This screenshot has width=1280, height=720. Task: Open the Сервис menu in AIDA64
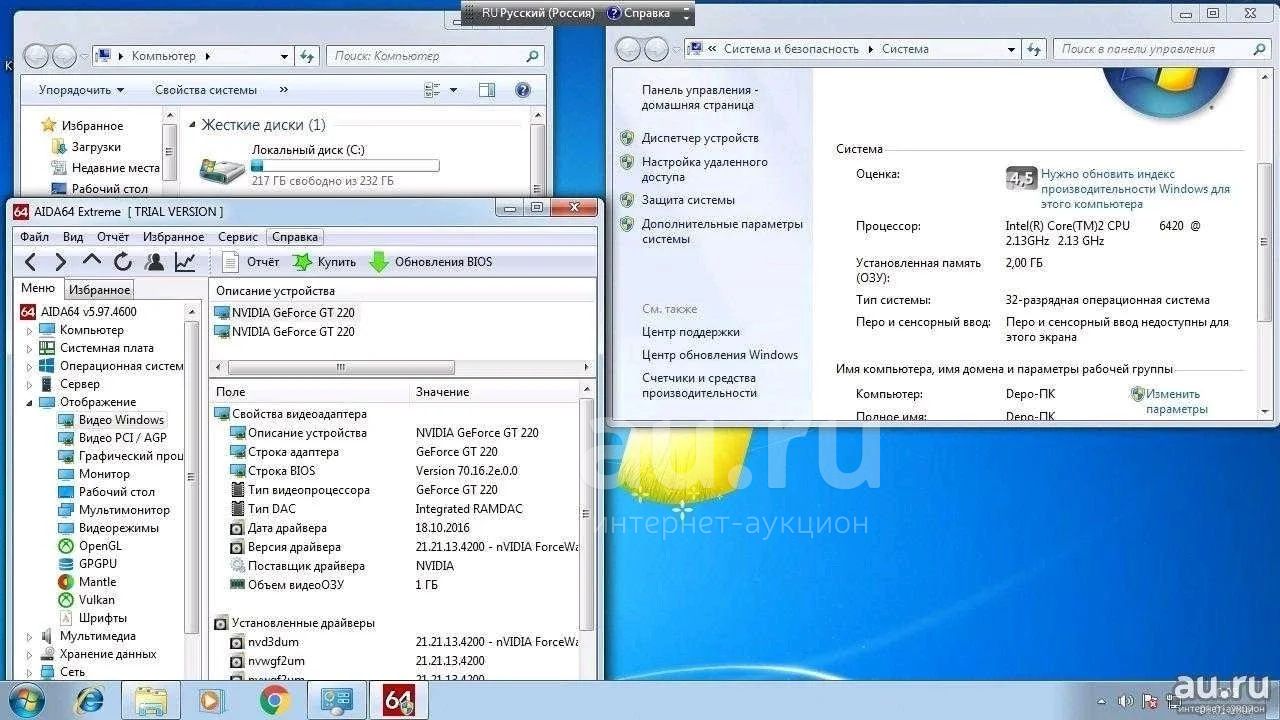click(x=238, y=237)
